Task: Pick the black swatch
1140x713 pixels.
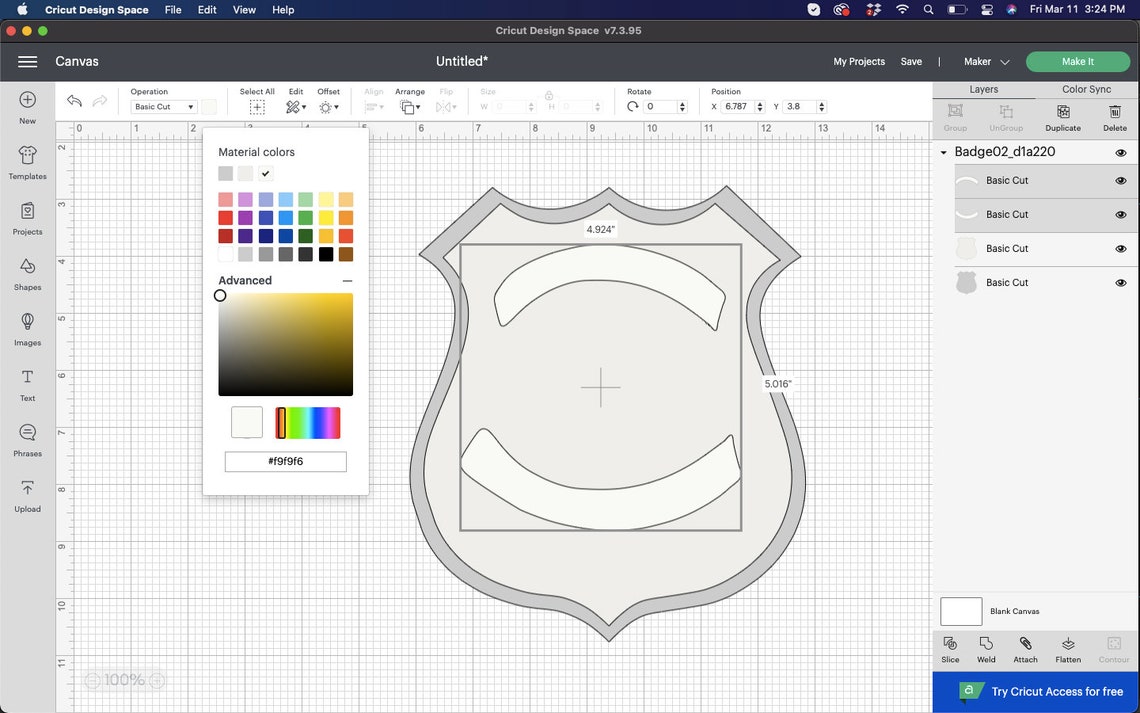Action: 326,254
